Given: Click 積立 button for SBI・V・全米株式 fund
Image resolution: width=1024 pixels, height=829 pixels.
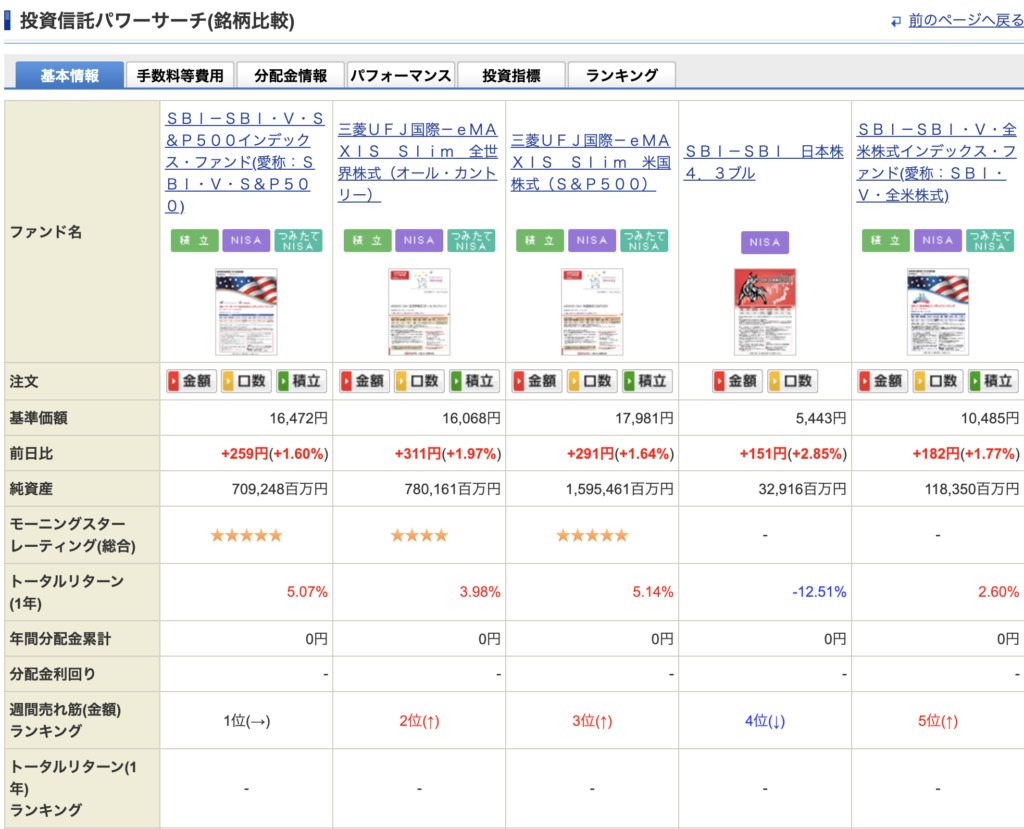Looking at the screenshot, I should coord(992,381).
